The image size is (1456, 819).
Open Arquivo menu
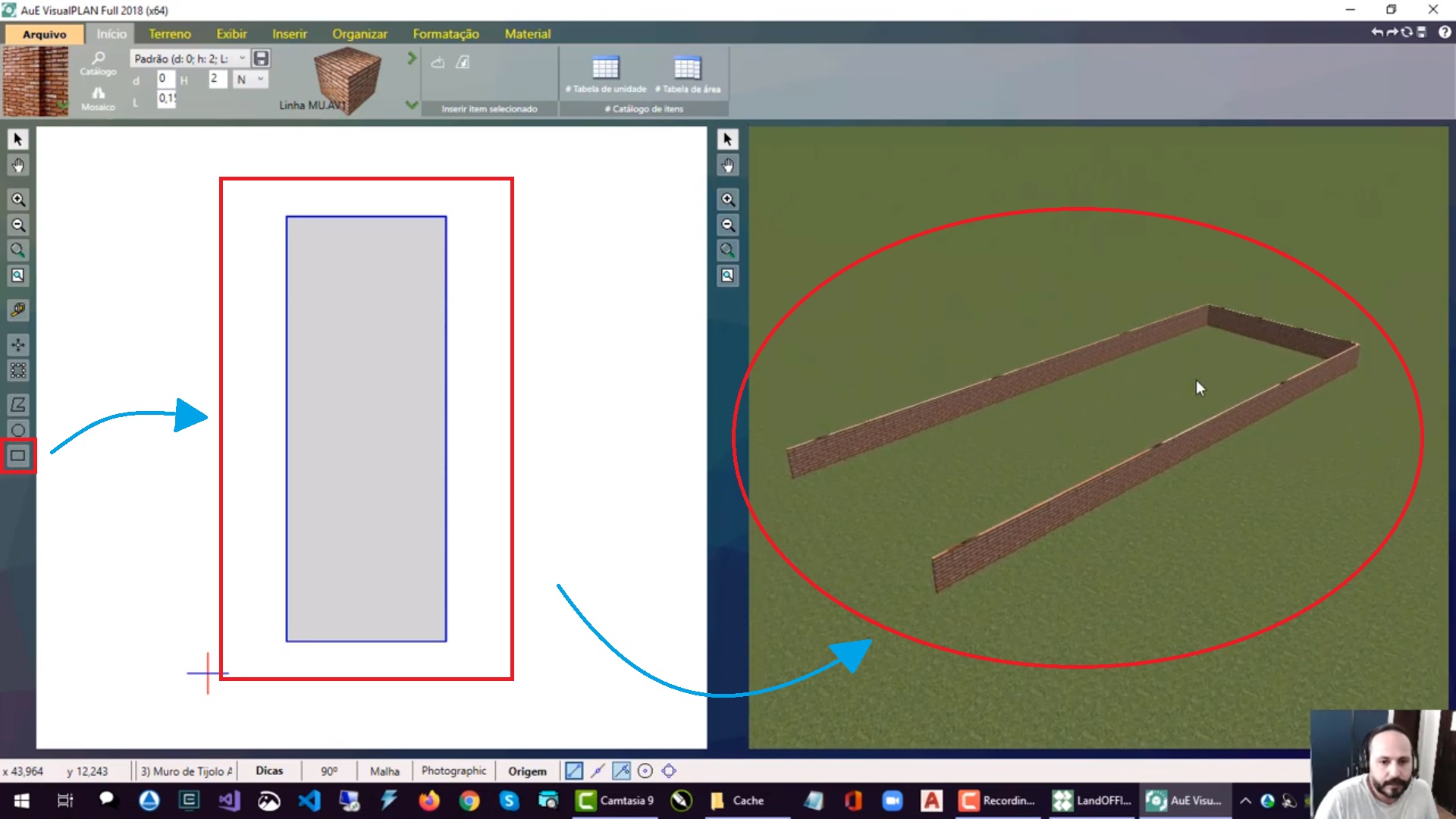pos(43,33)
